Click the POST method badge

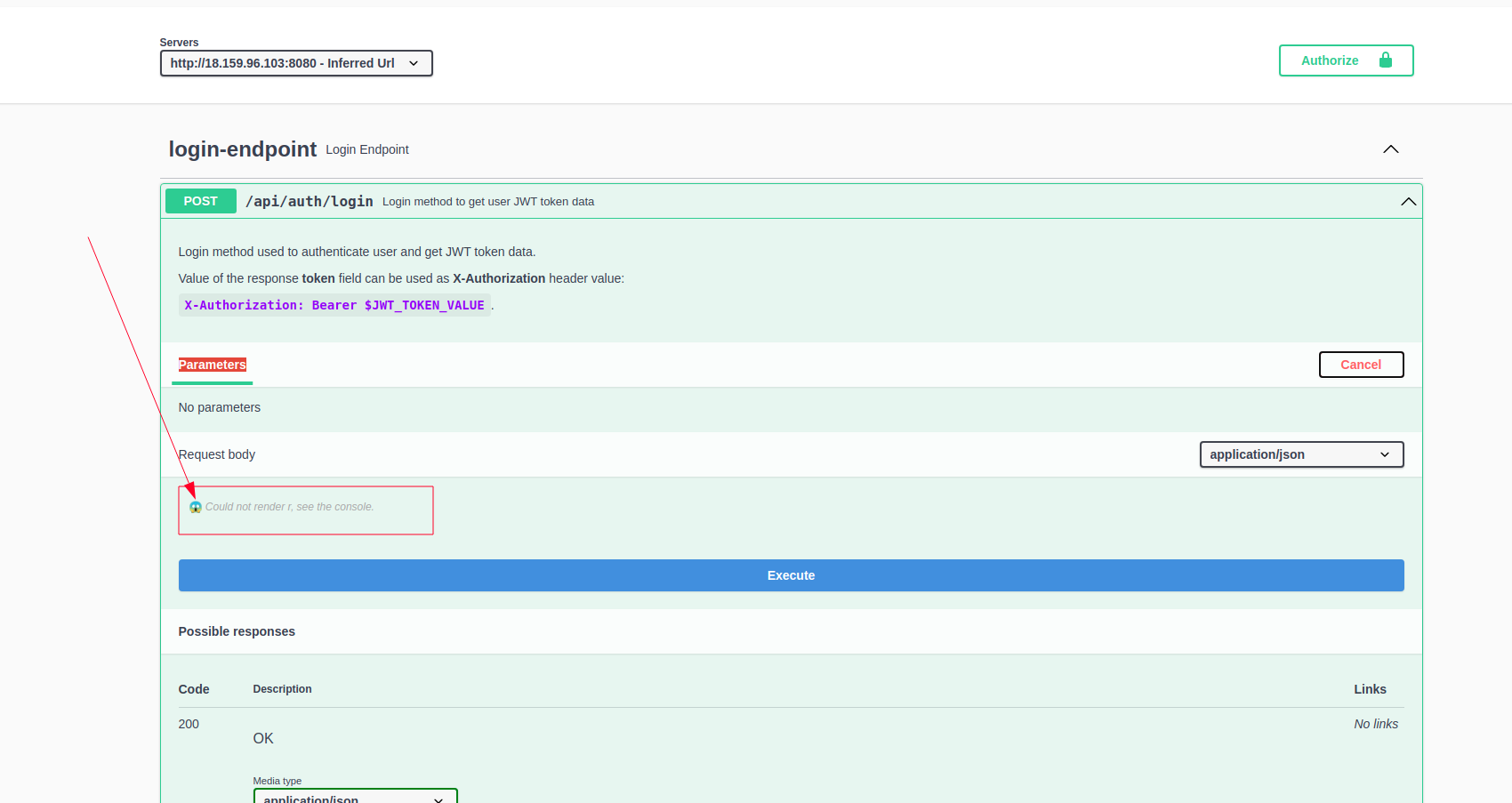[x=200, y=201]
